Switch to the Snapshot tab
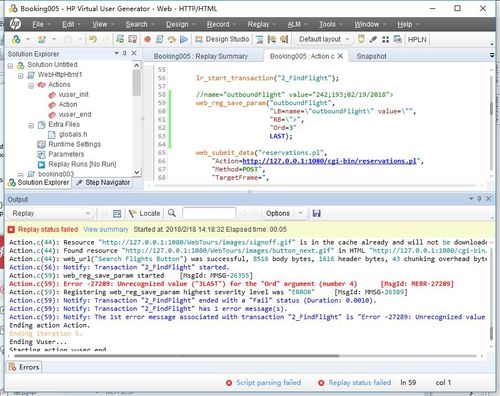 371,56
